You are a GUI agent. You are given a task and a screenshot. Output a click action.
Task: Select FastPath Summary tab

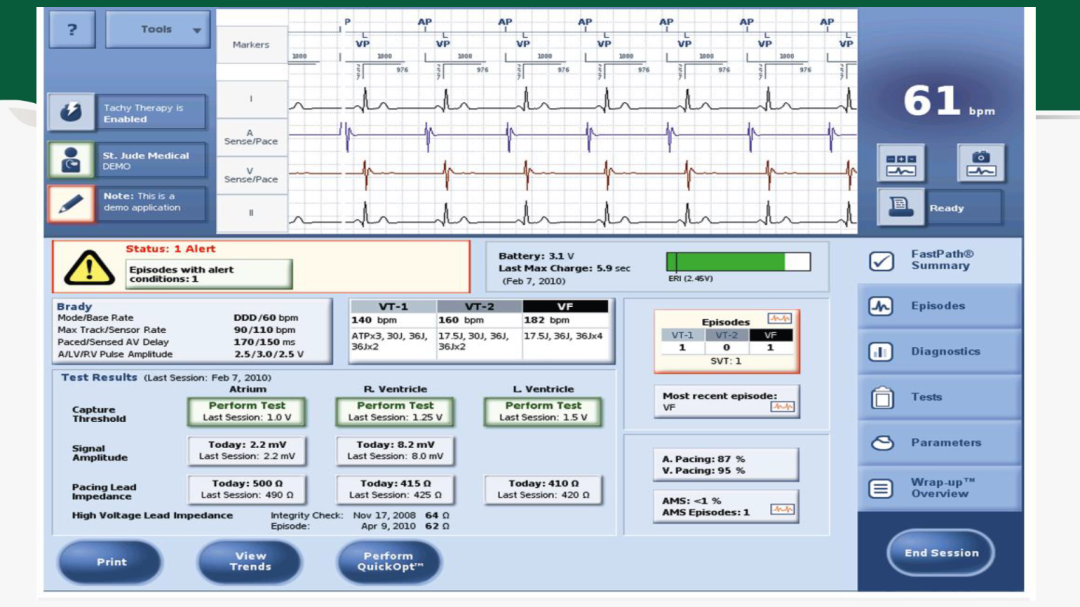point(940,260)
